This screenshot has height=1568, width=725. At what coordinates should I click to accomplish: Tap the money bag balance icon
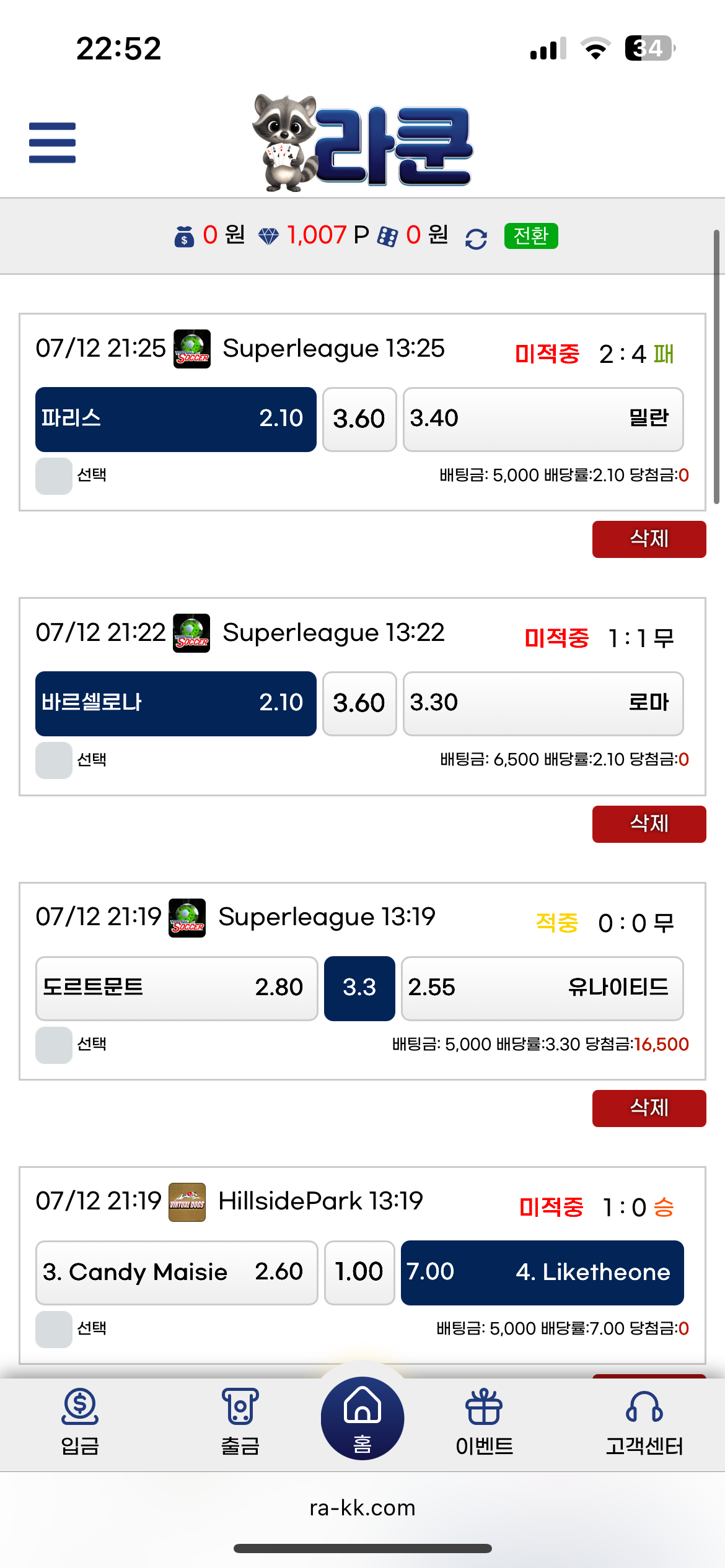(x=184, y=237)
